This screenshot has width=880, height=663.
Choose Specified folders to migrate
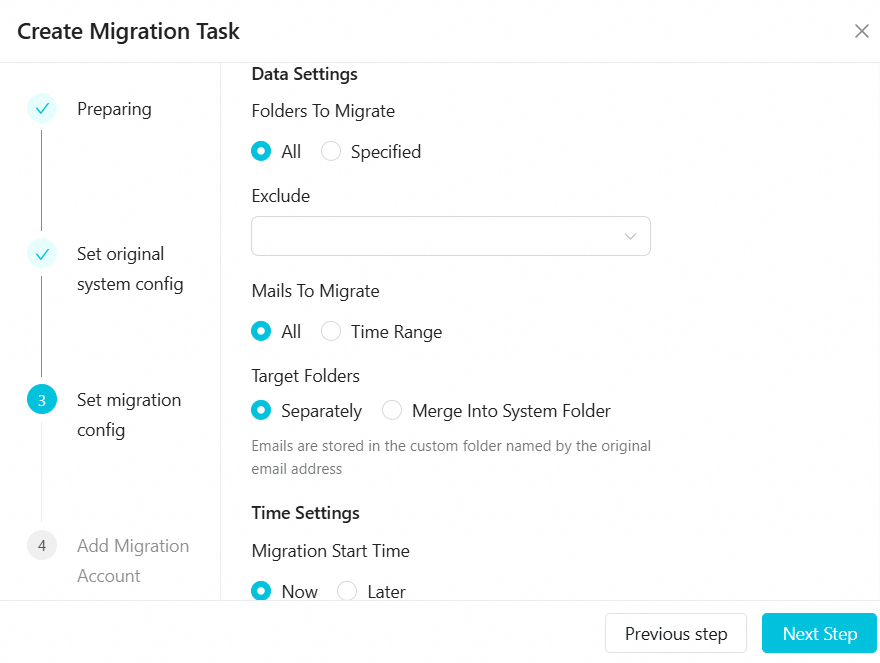[x=331, y=152]
